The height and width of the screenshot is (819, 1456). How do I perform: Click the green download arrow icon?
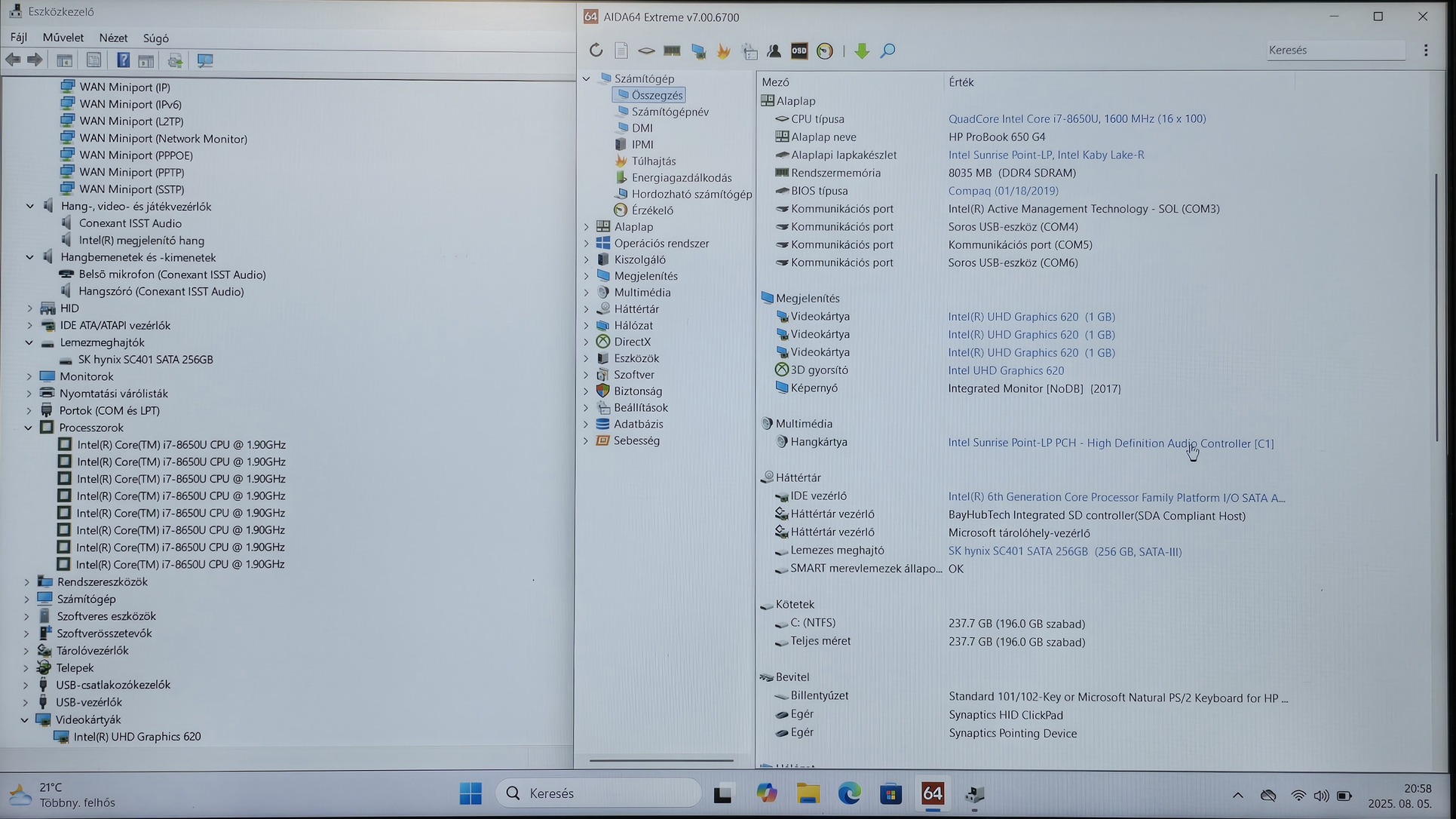click(x=862, y=51)
